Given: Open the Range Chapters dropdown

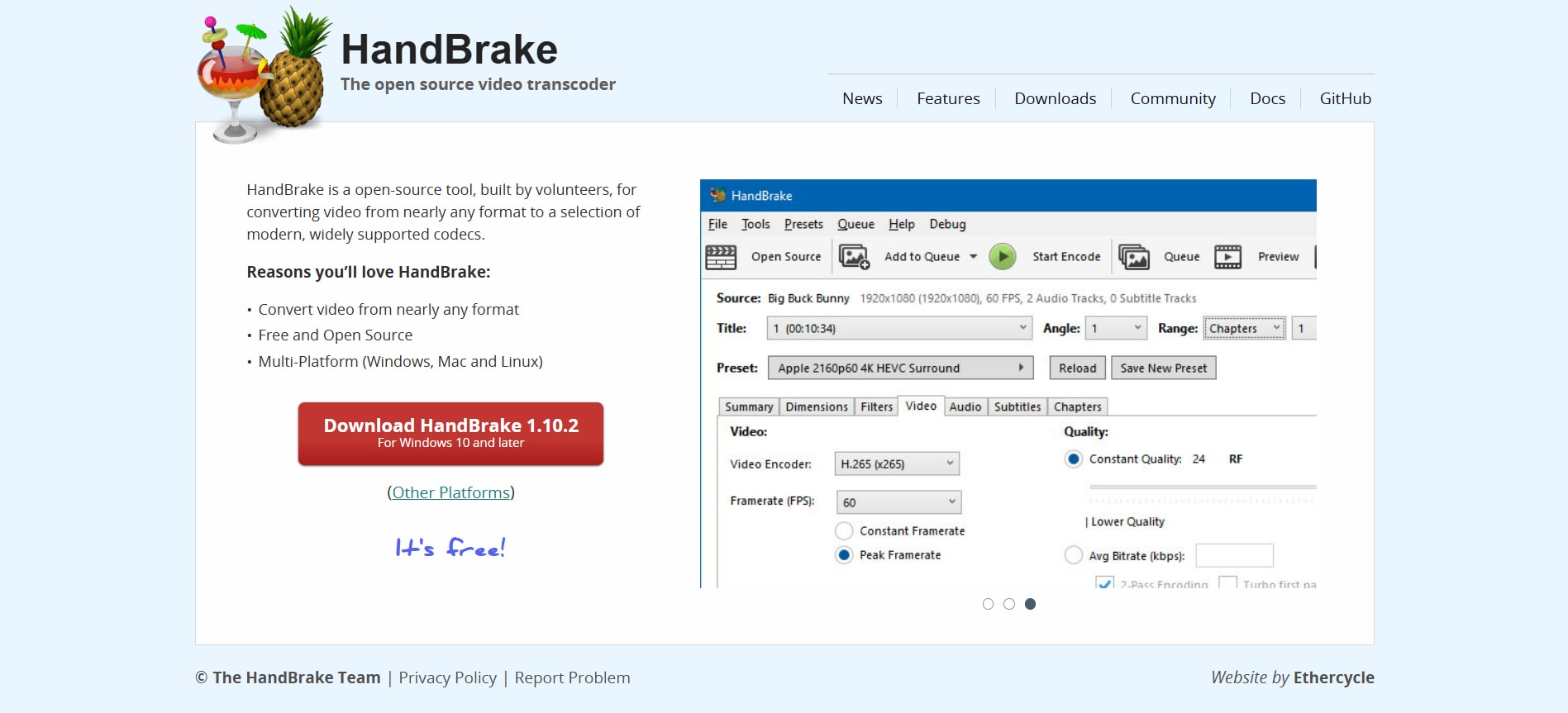Looking at the screenshot, I should point(1244,328).
